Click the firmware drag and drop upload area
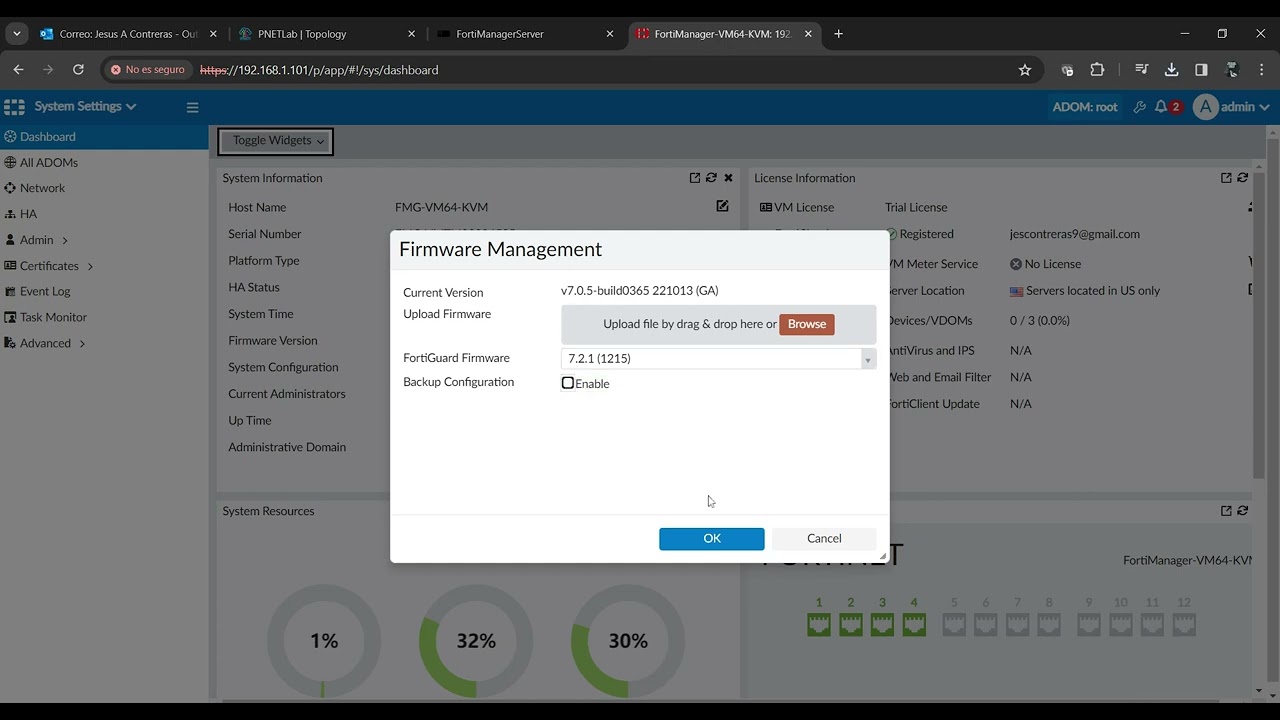1280x720 pixels. point(718,324)
